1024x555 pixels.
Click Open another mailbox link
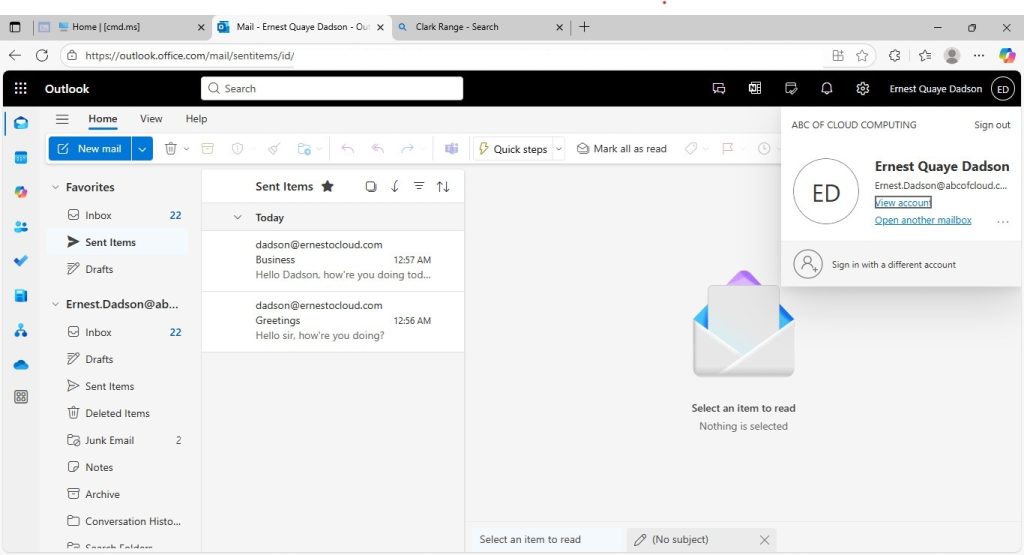click(923, 220)
